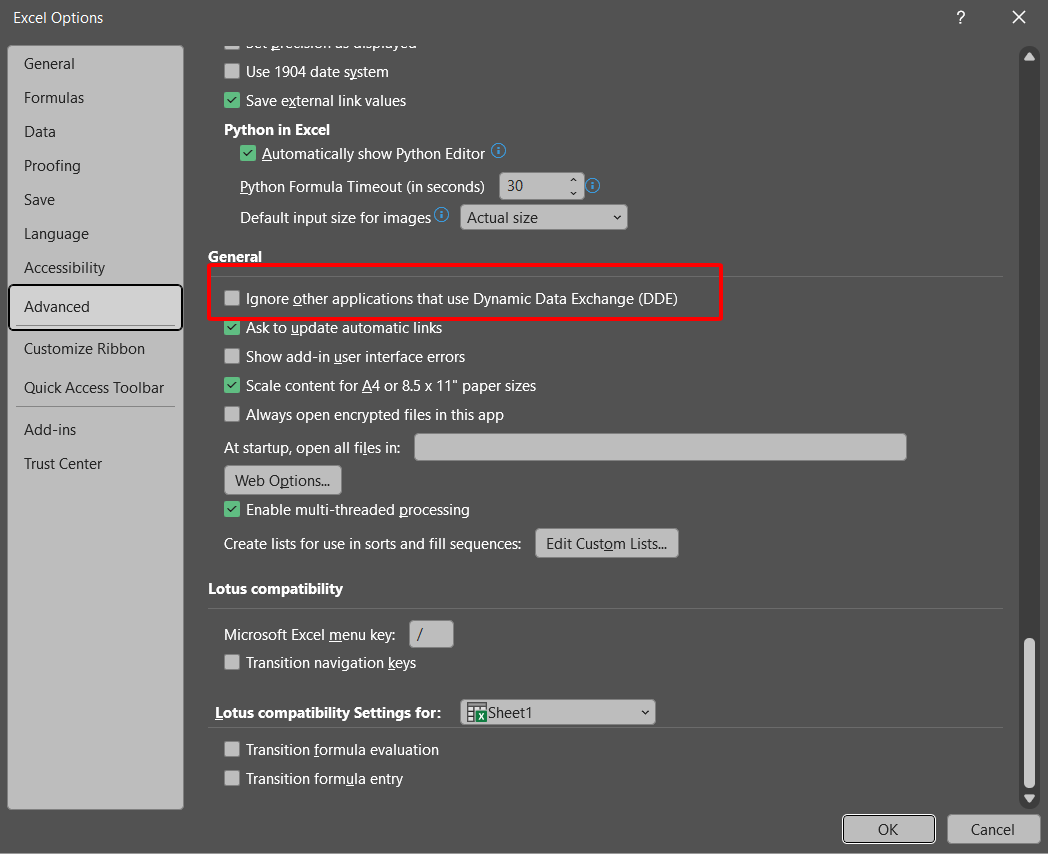This screenshot has height=854, width=1048.
Task: Open Customize Ribbon settings
Action: (x=96, y=349)
